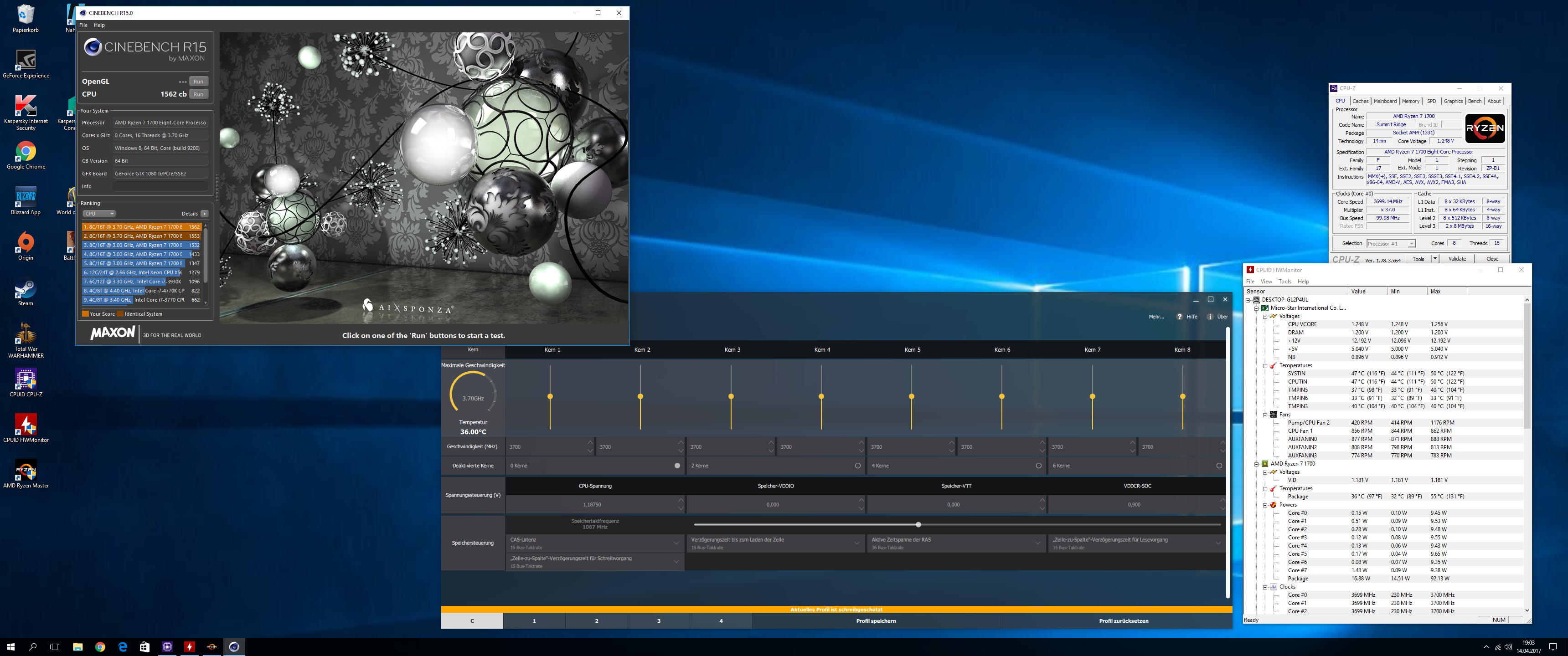
Task: Open the Action Center notification icon
Action: (1553, 646)
